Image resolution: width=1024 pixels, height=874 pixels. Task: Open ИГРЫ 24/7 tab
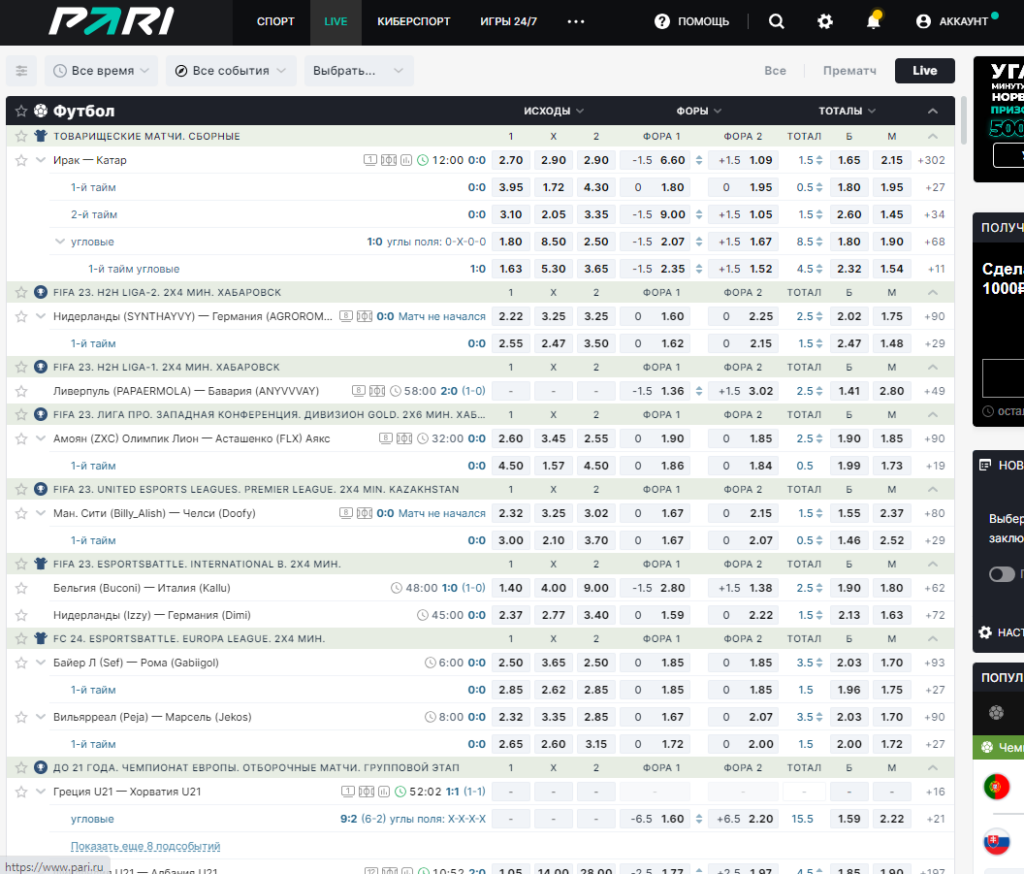tap(508, 22)
